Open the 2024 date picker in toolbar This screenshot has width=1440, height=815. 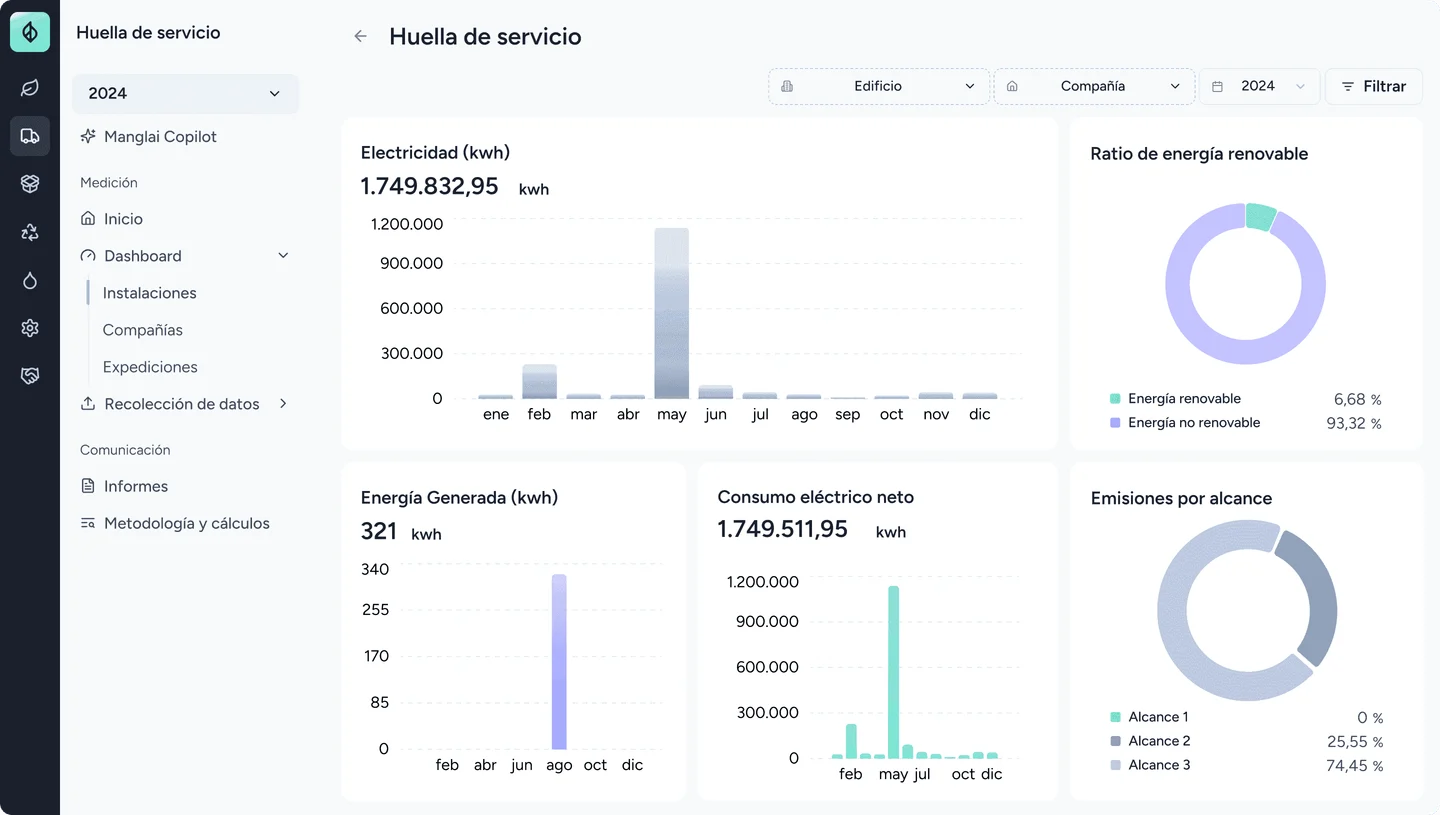point(1260,86)
